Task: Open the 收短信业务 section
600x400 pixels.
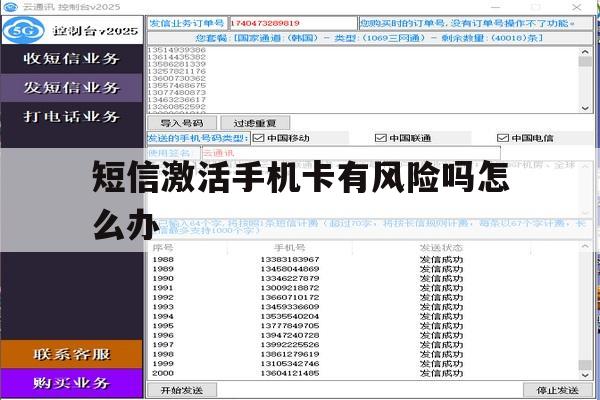Action: 72,59
